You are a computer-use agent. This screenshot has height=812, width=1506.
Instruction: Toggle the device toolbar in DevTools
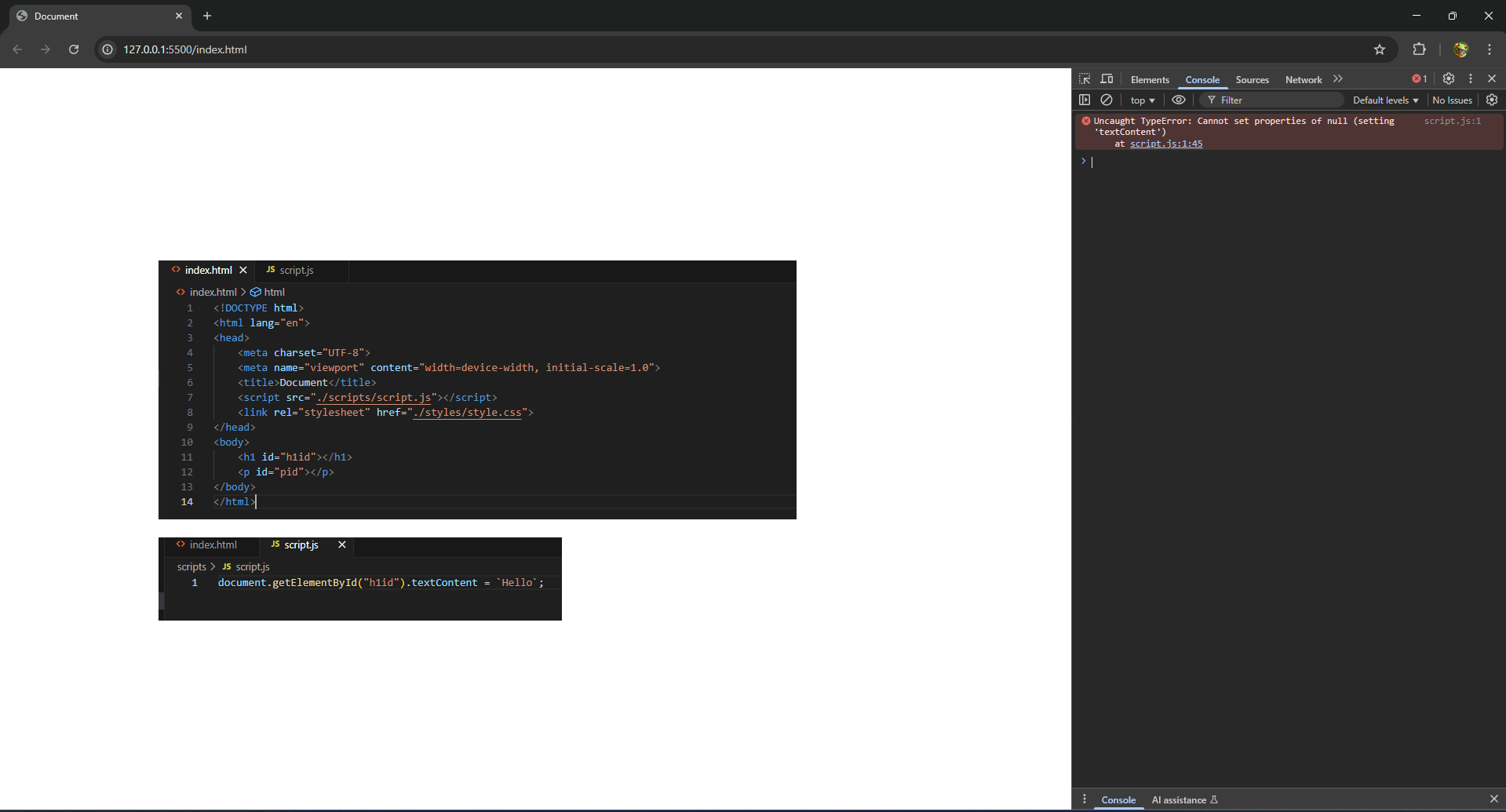click(1107, 79)
